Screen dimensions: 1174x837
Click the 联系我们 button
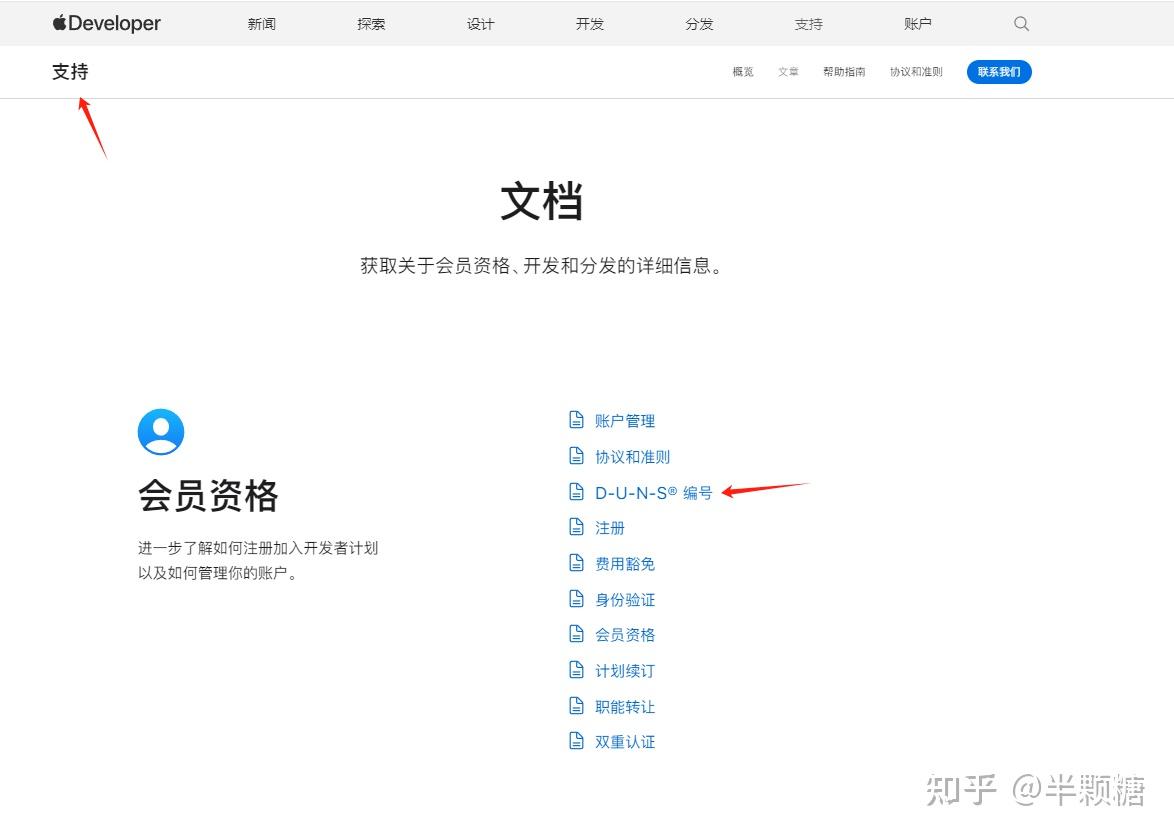998,71
